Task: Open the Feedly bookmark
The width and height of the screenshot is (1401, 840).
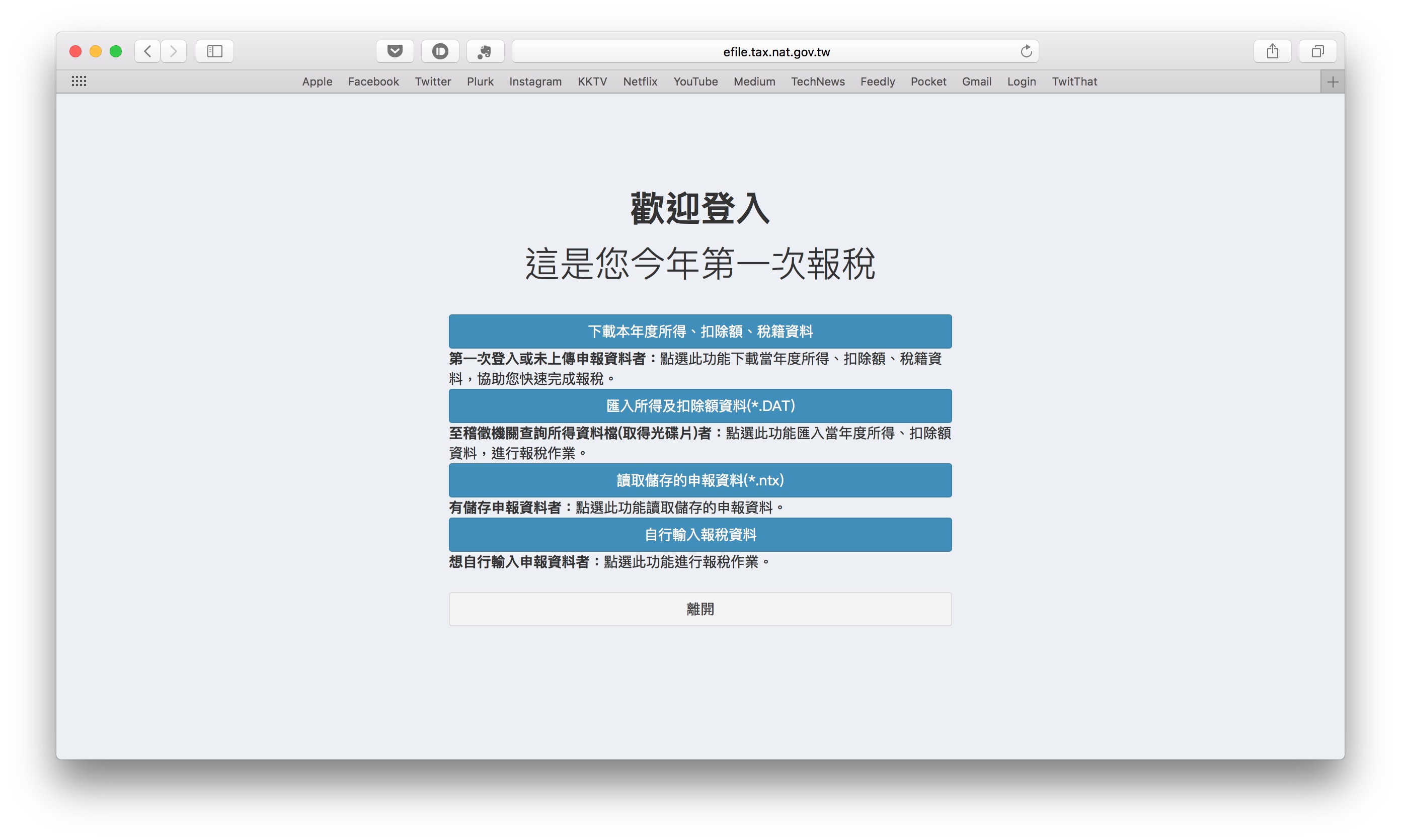Action: tap(877, 82)
